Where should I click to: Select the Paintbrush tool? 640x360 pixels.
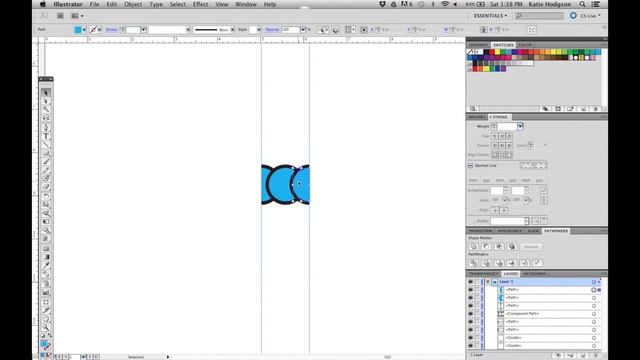point(46,162)
